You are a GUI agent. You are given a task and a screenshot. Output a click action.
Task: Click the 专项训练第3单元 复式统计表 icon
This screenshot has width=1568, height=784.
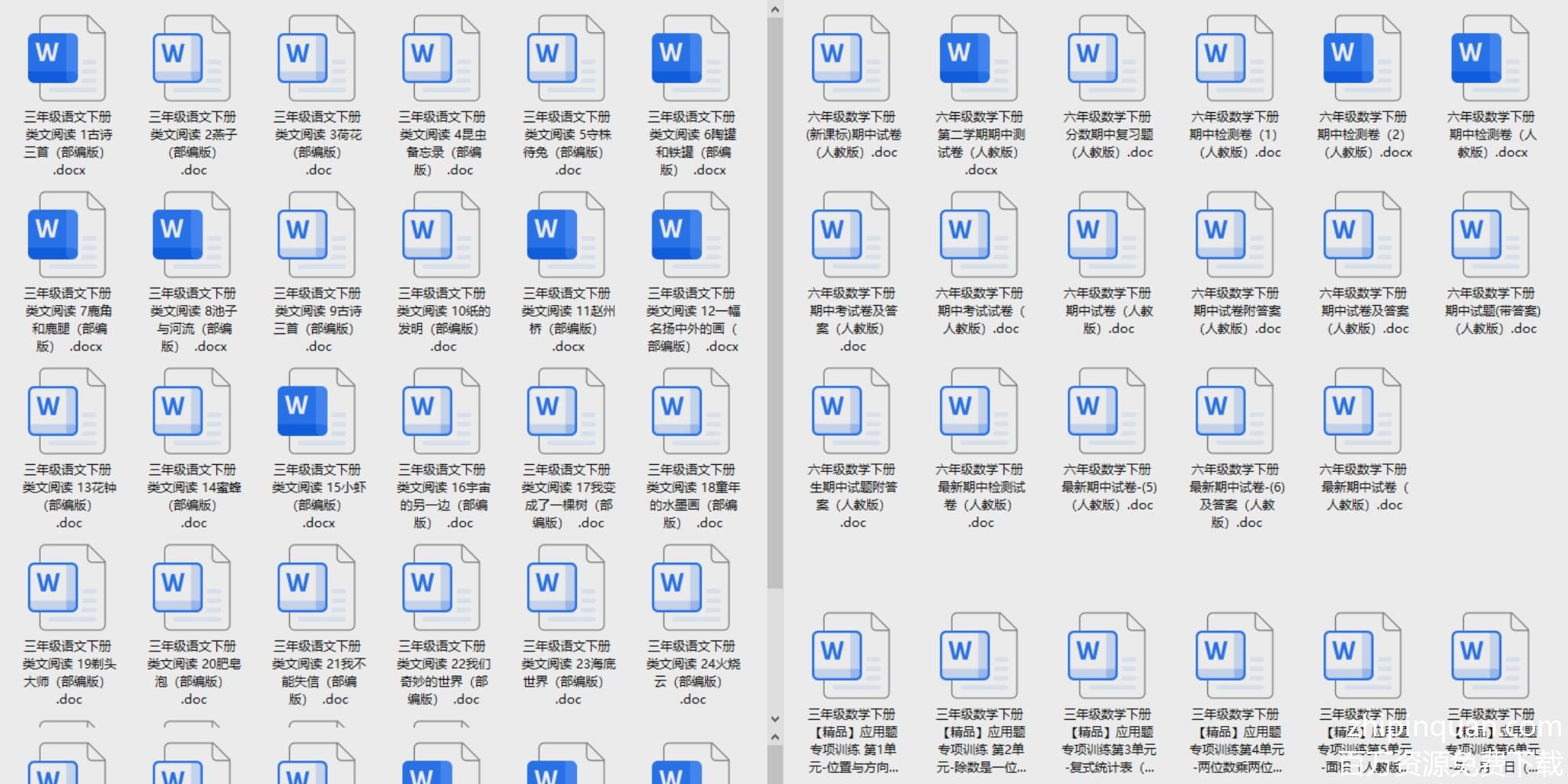[x=1107, y=656]
